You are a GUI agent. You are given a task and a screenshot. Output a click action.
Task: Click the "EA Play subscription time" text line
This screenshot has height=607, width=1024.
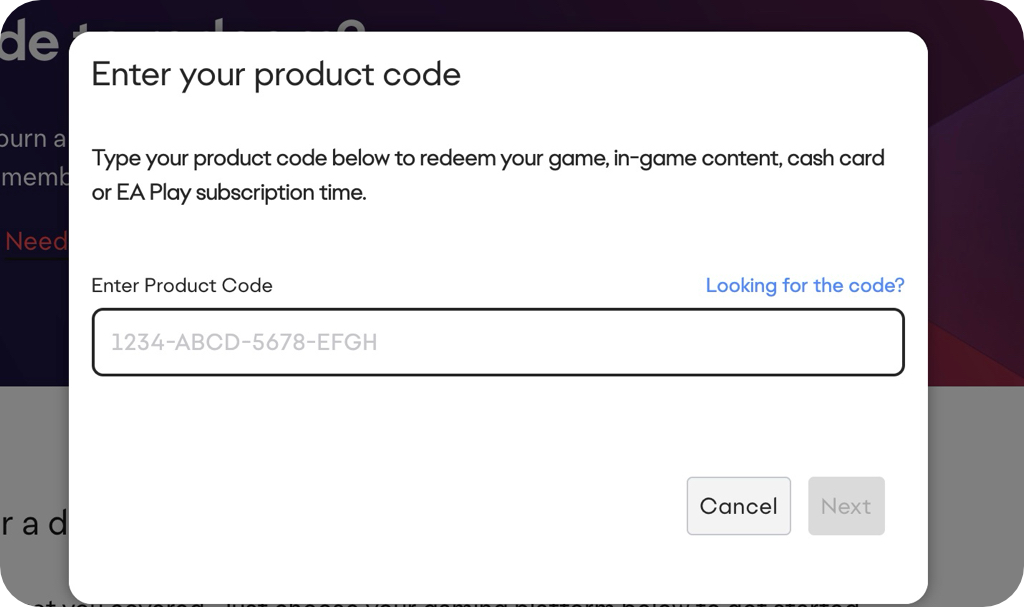click(x=229, y=193)
